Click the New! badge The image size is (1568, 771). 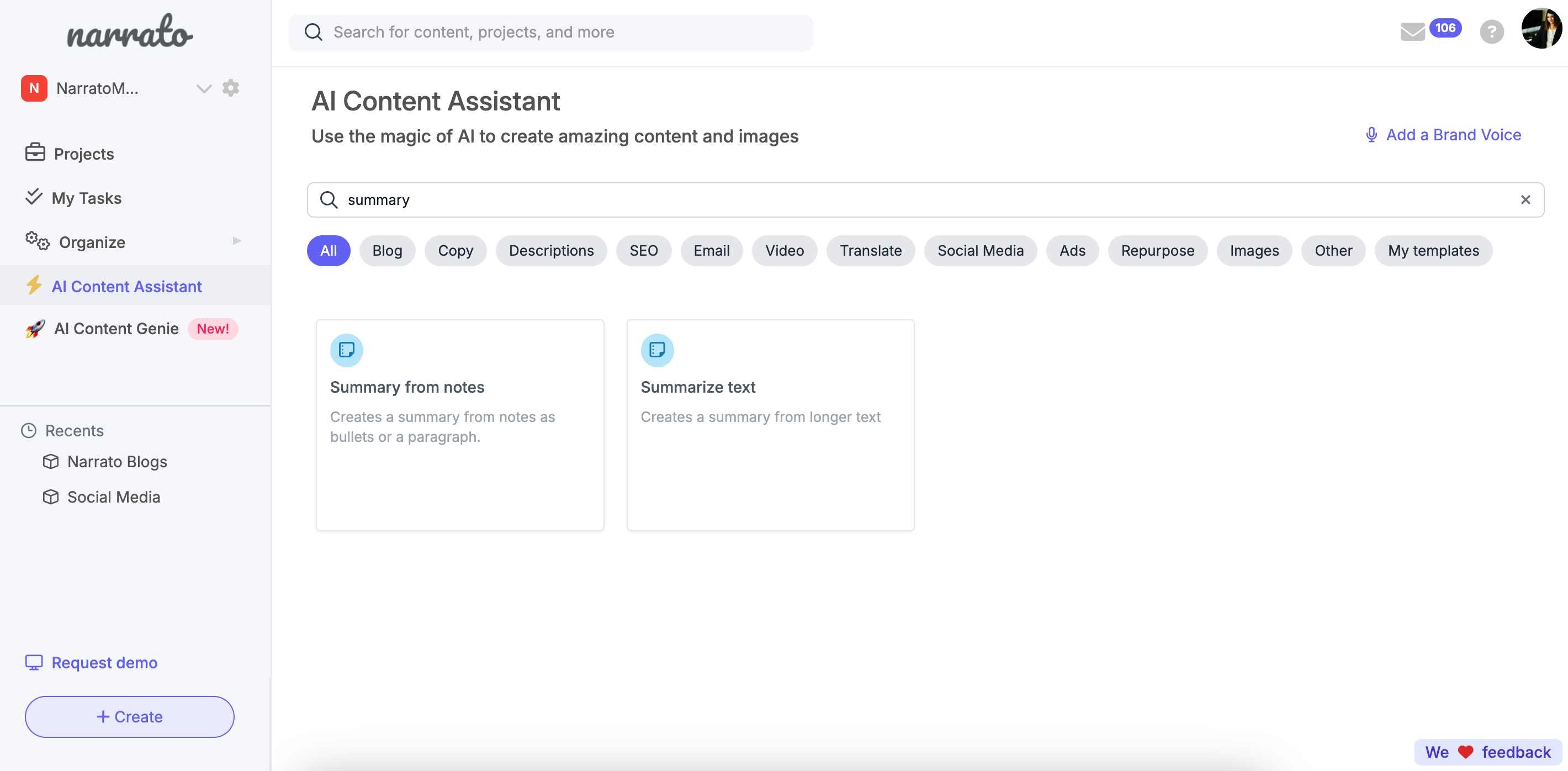click(x=213, y=329)
